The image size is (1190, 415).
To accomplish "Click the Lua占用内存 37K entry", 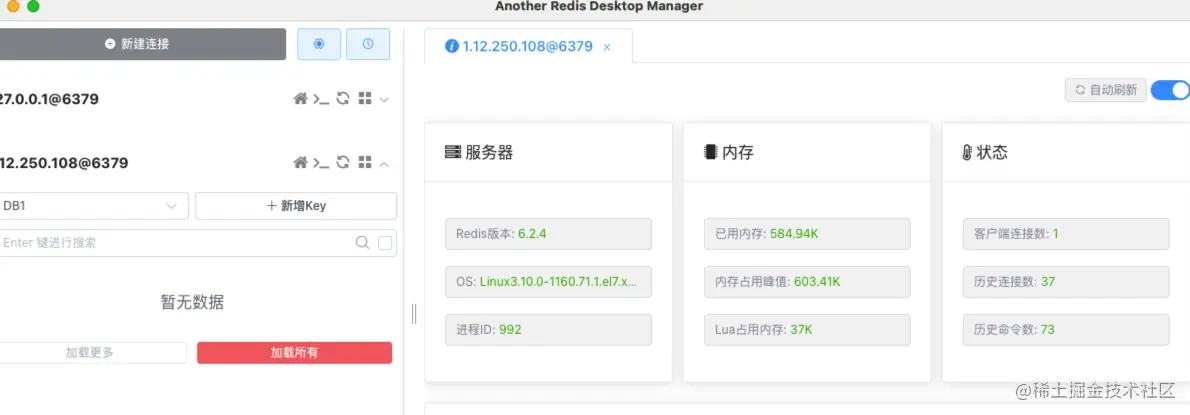I will 807,329.
